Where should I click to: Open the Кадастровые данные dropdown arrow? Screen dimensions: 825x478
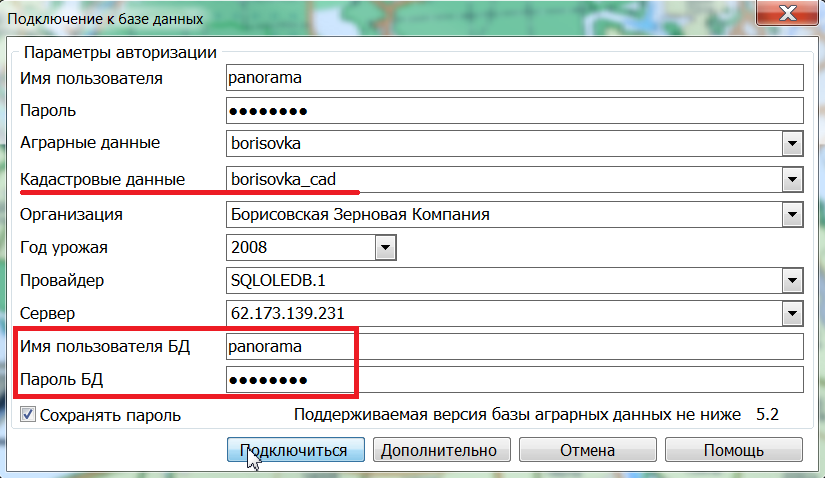[x=793, y=179]
